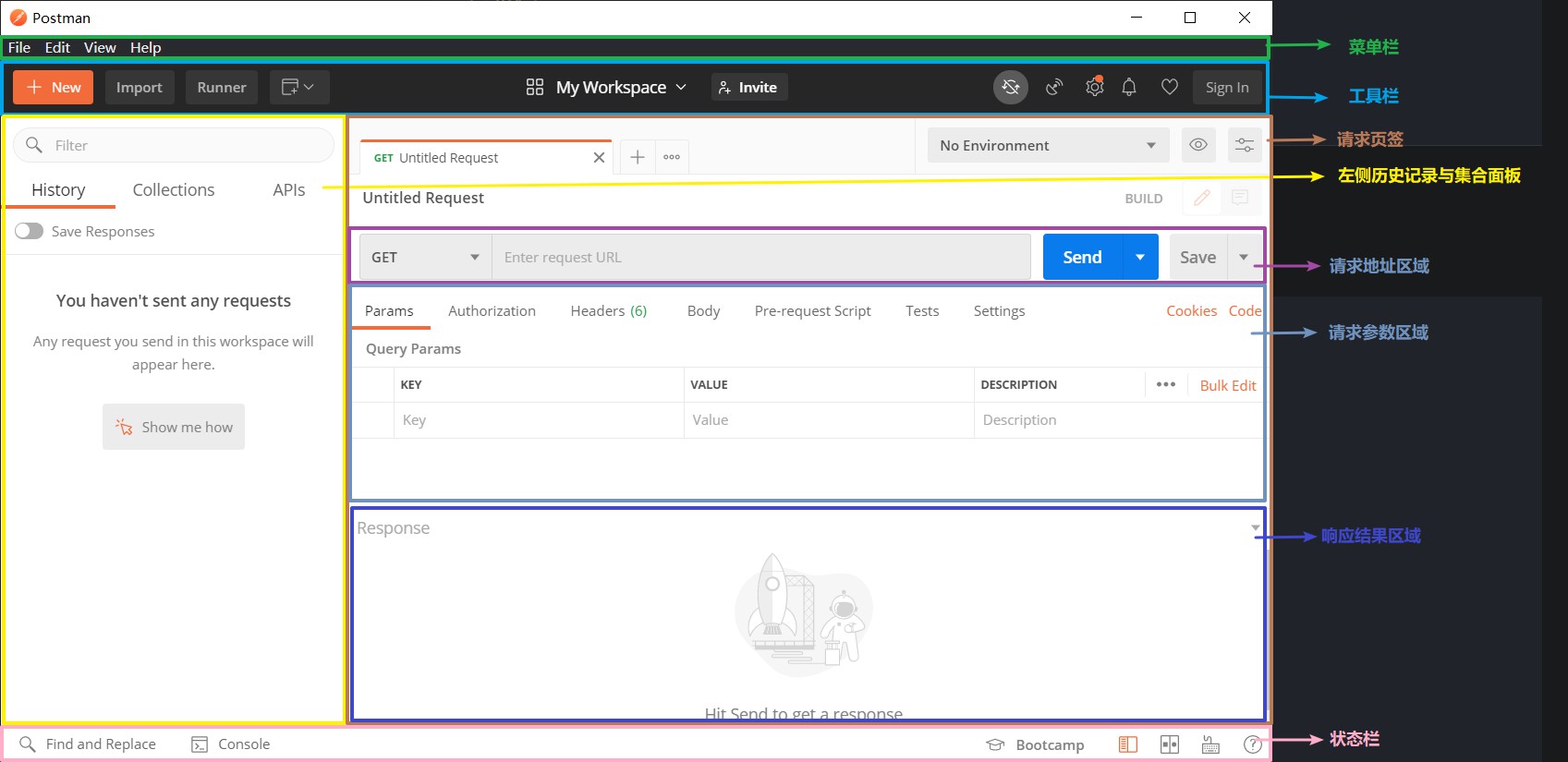The width and height of the screenshot is (1568, 762).
Task: Select the Headers (6) tab
Action: 609,311
